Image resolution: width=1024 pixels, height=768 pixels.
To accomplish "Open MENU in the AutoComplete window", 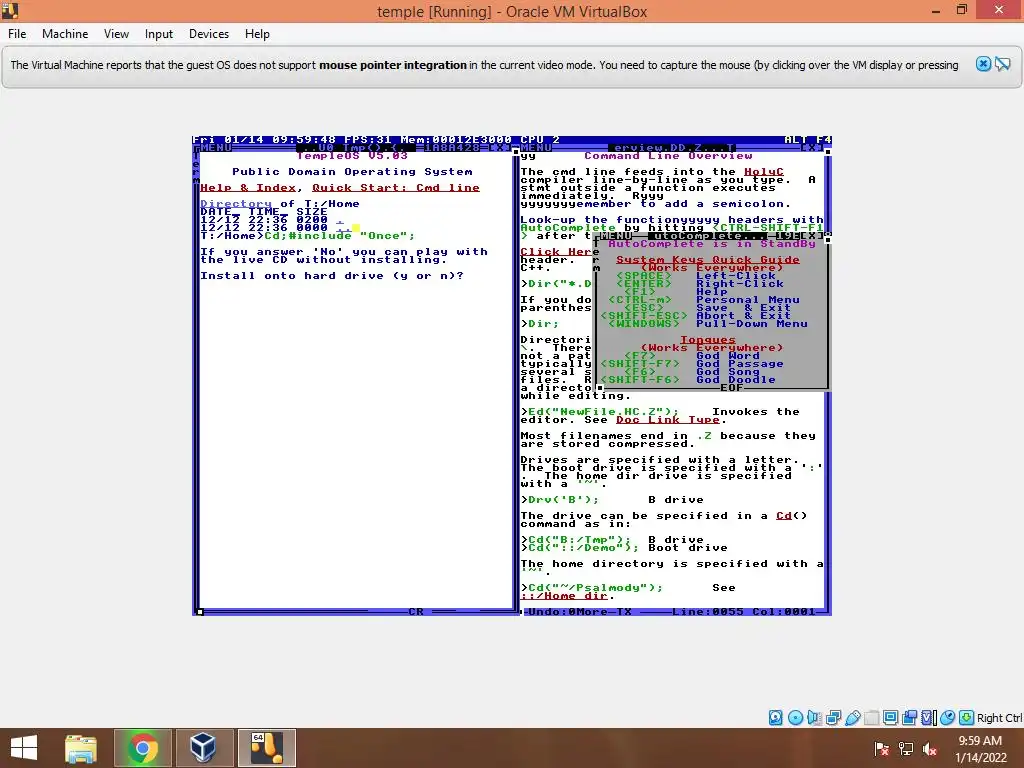I will click(616, 235).
